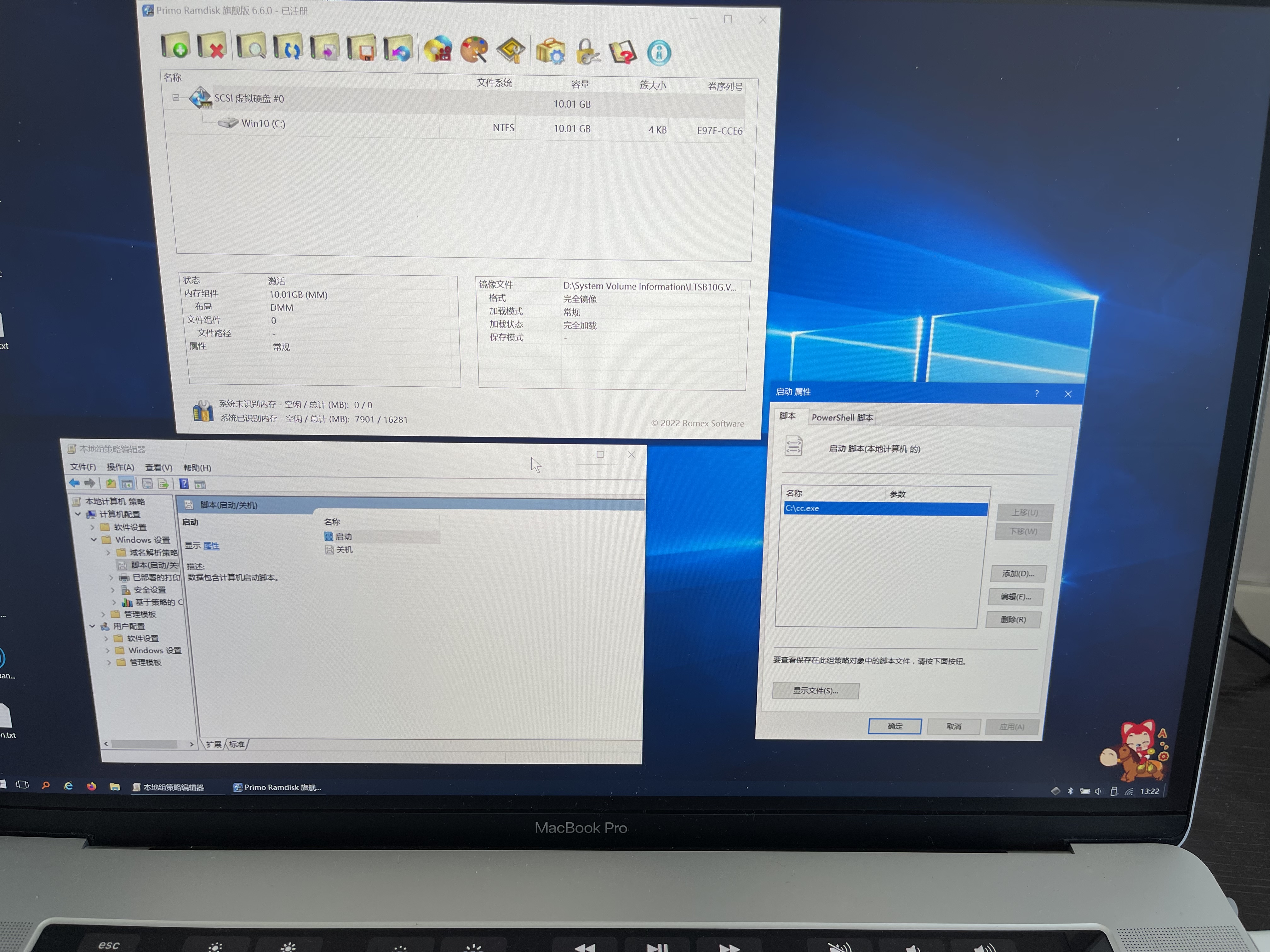This screenshot has height=952, width=1270.
Task: Click the tree pane horizontal scrollbar right arrow
Action: tap(192, 744)
